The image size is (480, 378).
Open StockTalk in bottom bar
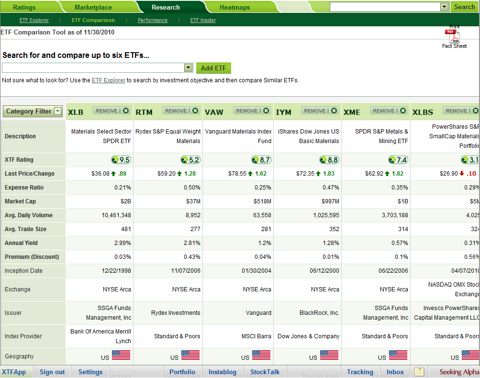click(x=265, y=372)
